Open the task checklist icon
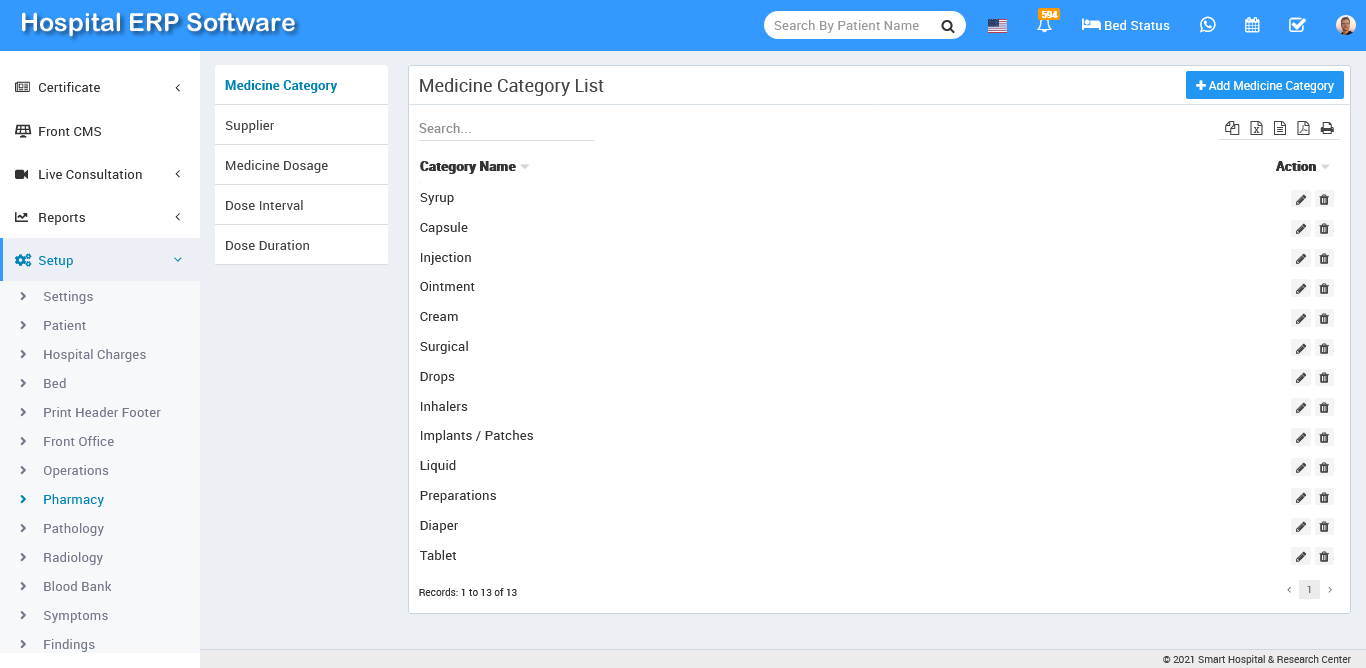This screenshot has height=668, width=1366. point(1297,25)
